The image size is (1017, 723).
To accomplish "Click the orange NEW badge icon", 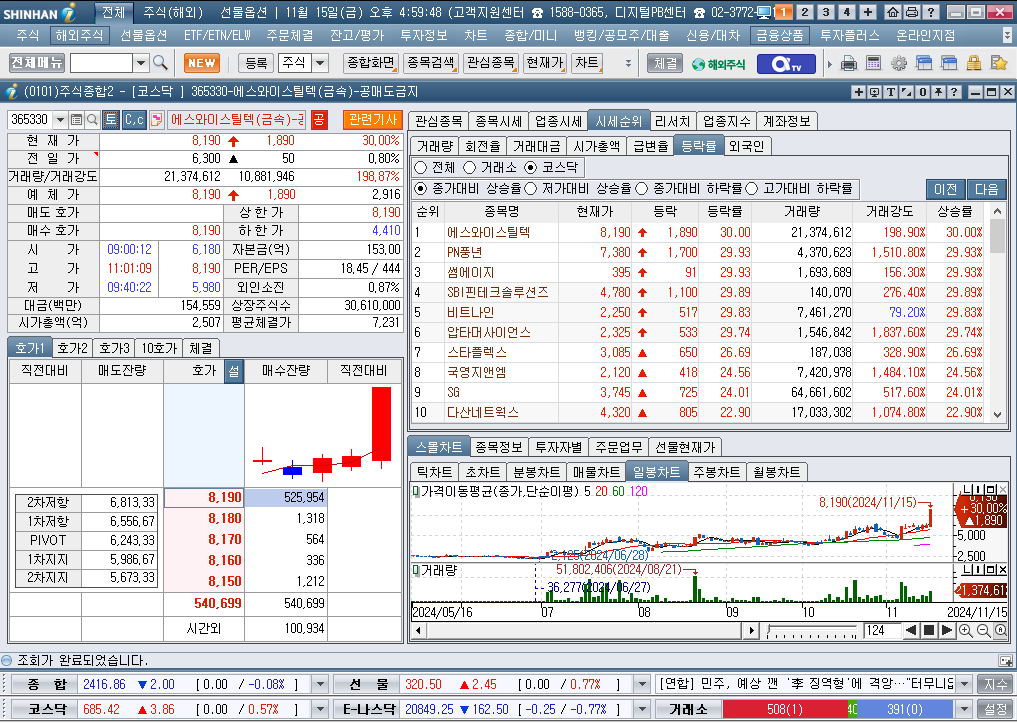I will tap(202, 63).
